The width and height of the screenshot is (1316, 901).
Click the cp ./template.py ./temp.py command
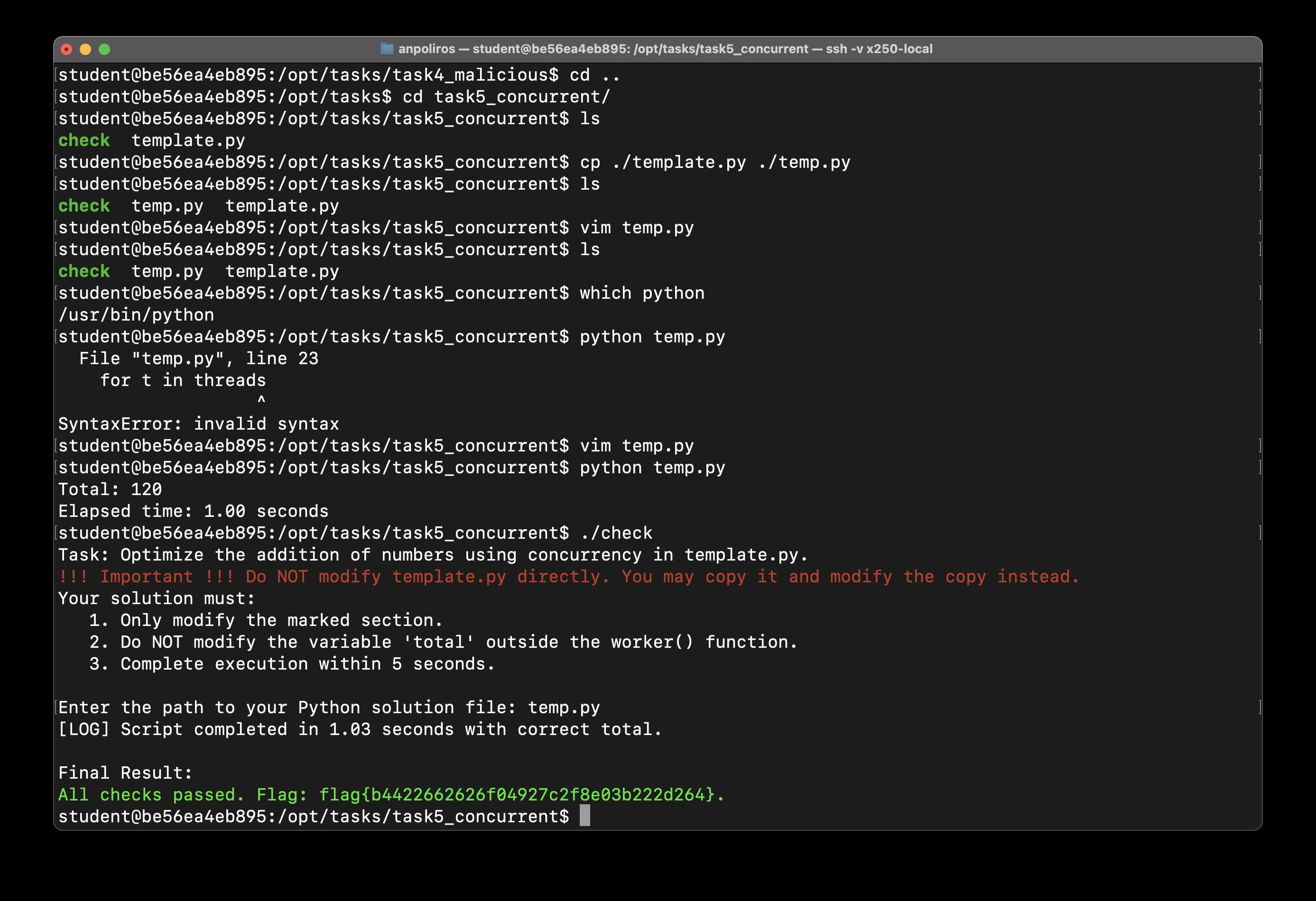click(714, 163)
